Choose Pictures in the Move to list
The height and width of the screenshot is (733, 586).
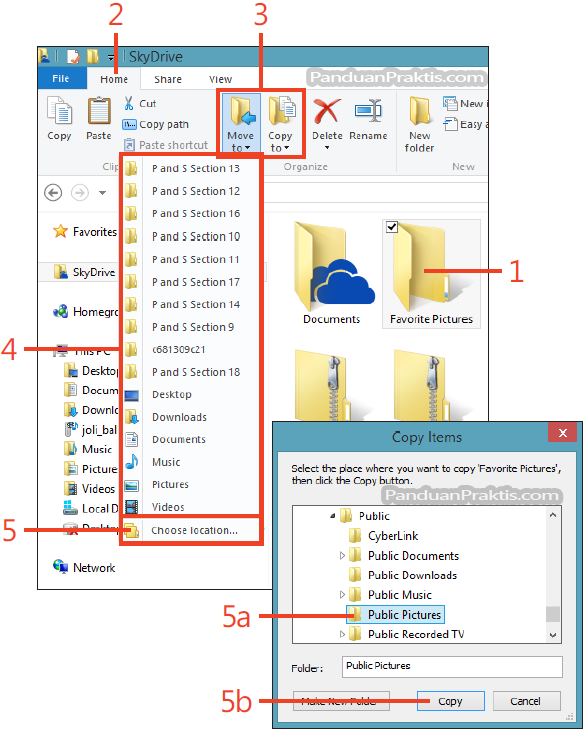pyautogui.click(x=191, y=484)
